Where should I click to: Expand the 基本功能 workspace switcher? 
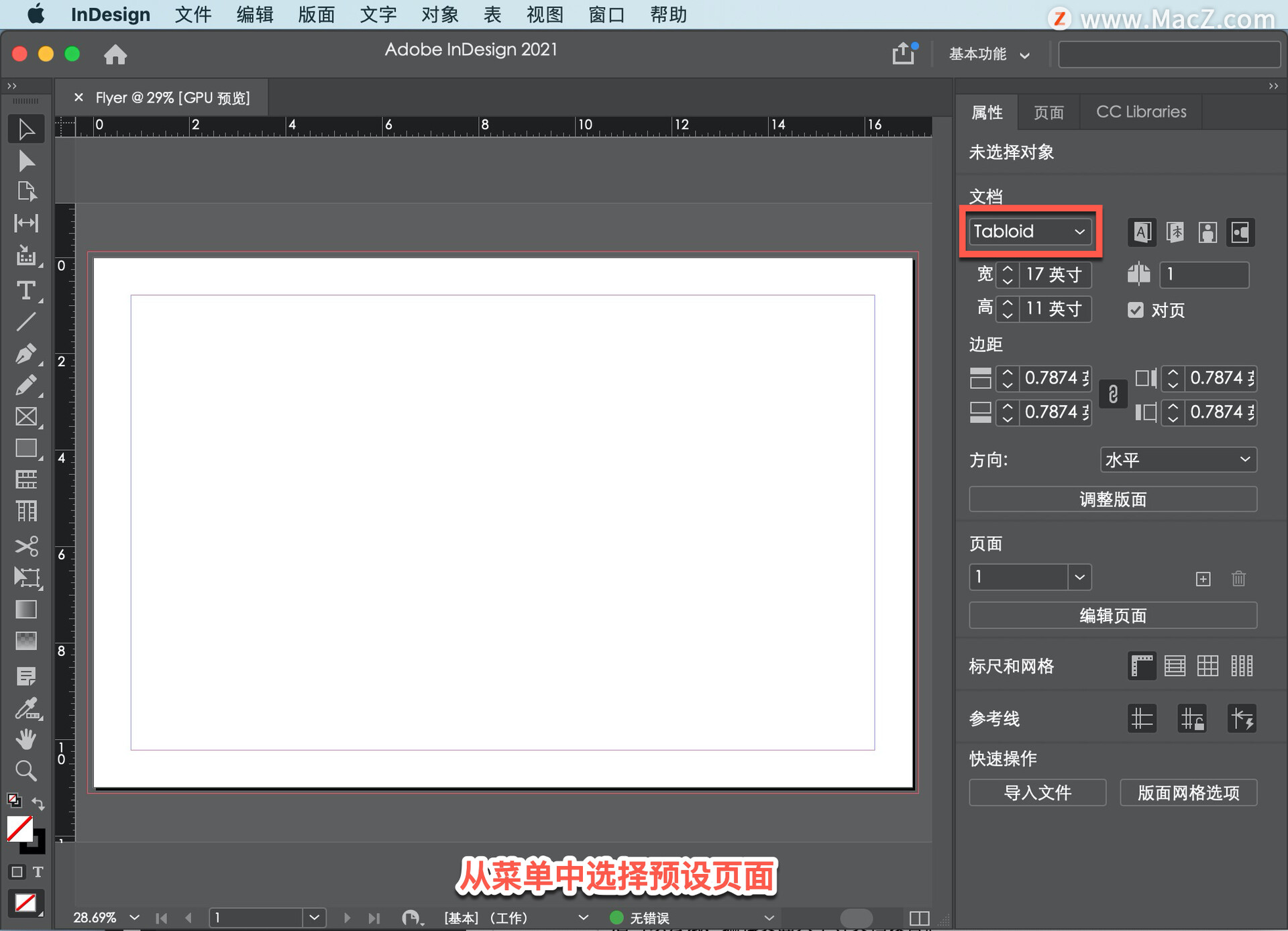[989, 54]
